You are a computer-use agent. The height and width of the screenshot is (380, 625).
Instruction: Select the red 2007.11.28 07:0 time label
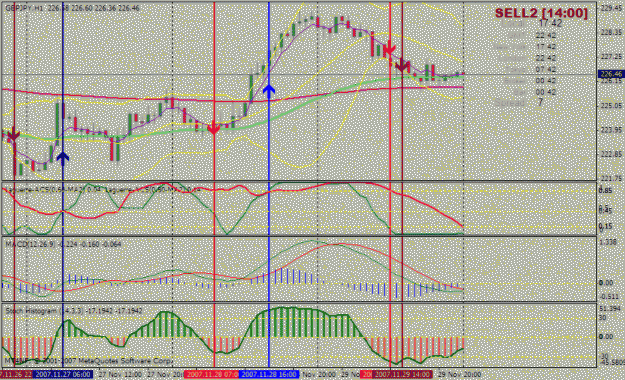click(x=211, y=374)
